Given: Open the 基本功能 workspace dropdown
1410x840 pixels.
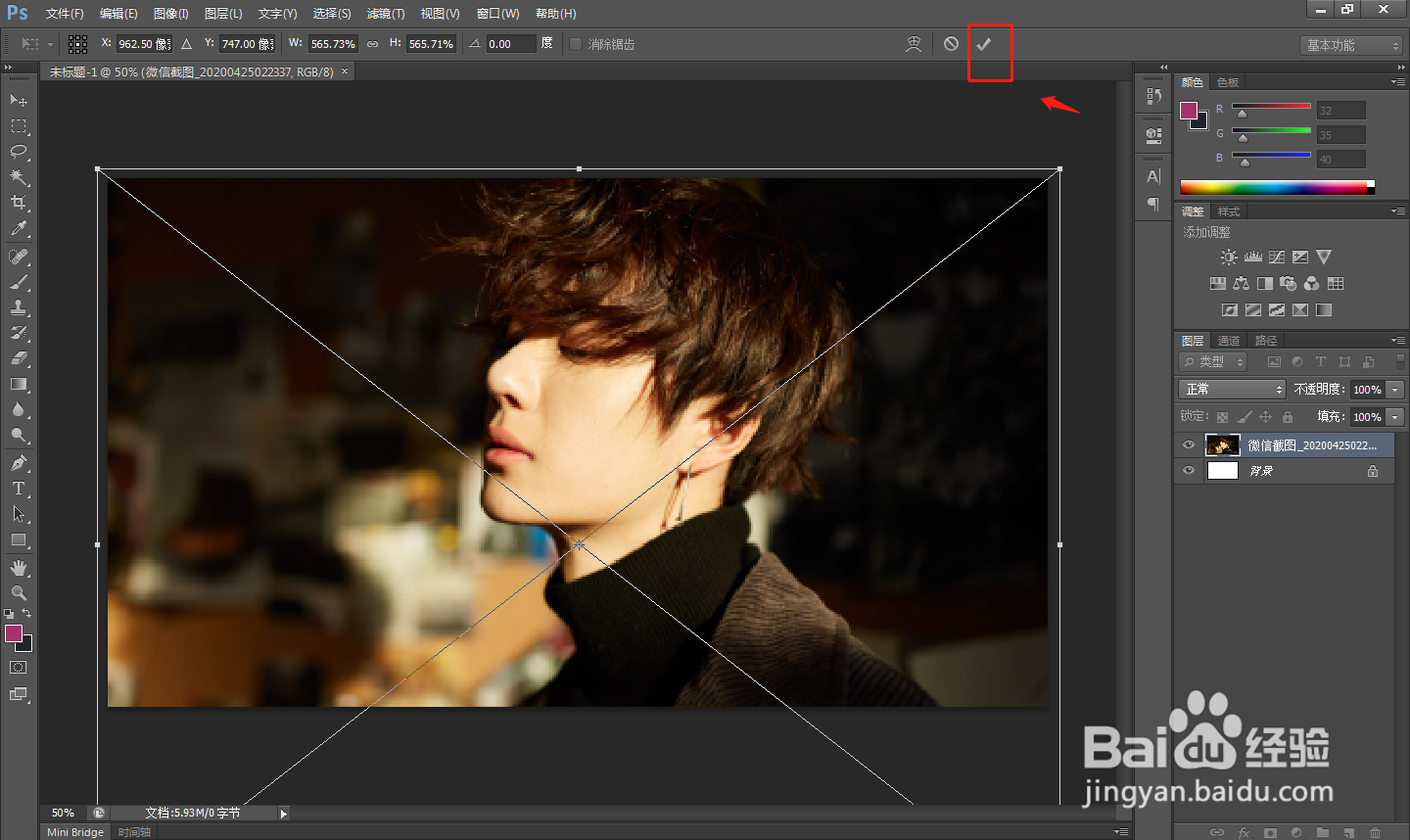Looking at the screenshot, I should tap(1352, 45).
